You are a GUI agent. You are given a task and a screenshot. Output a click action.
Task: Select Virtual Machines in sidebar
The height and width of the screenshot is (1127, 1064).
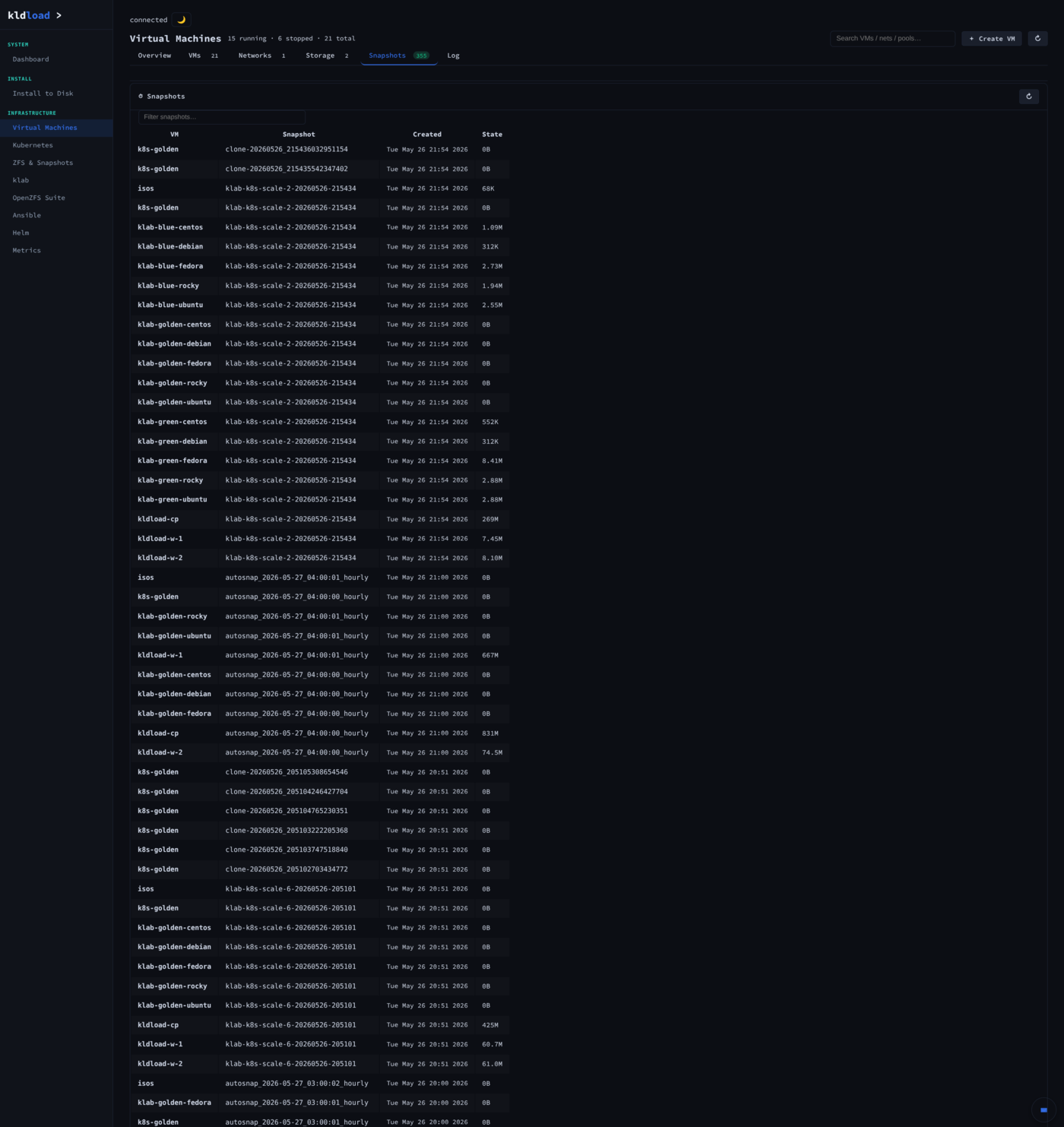[x=56, y=128]
